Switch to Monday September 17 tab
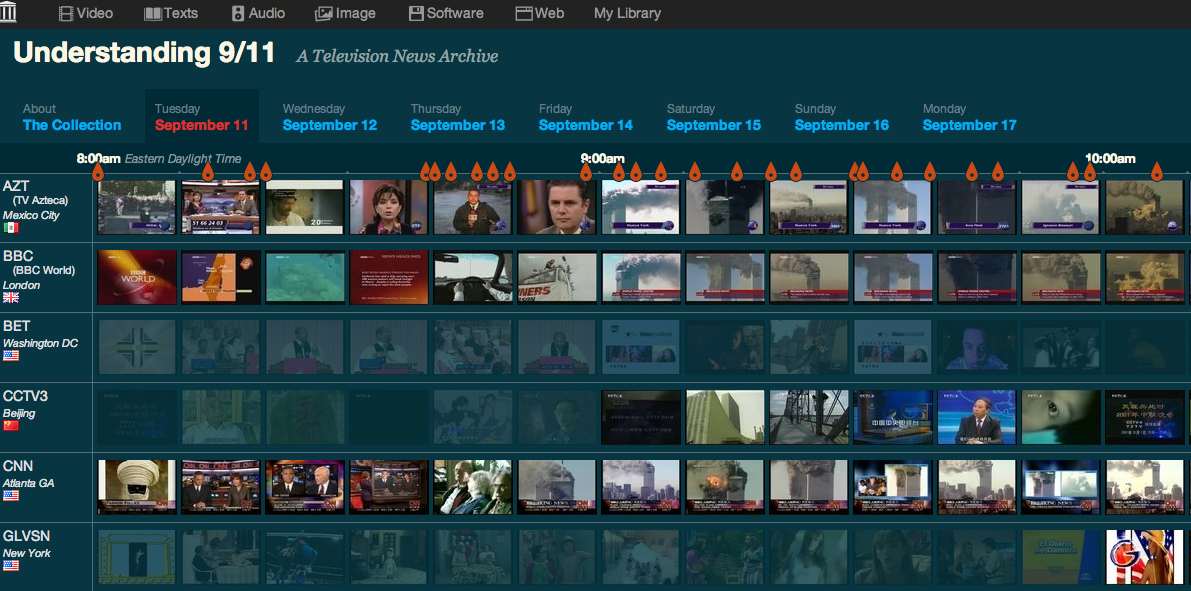This screenshot has width=1191, height=591. [x=969, y=117]
